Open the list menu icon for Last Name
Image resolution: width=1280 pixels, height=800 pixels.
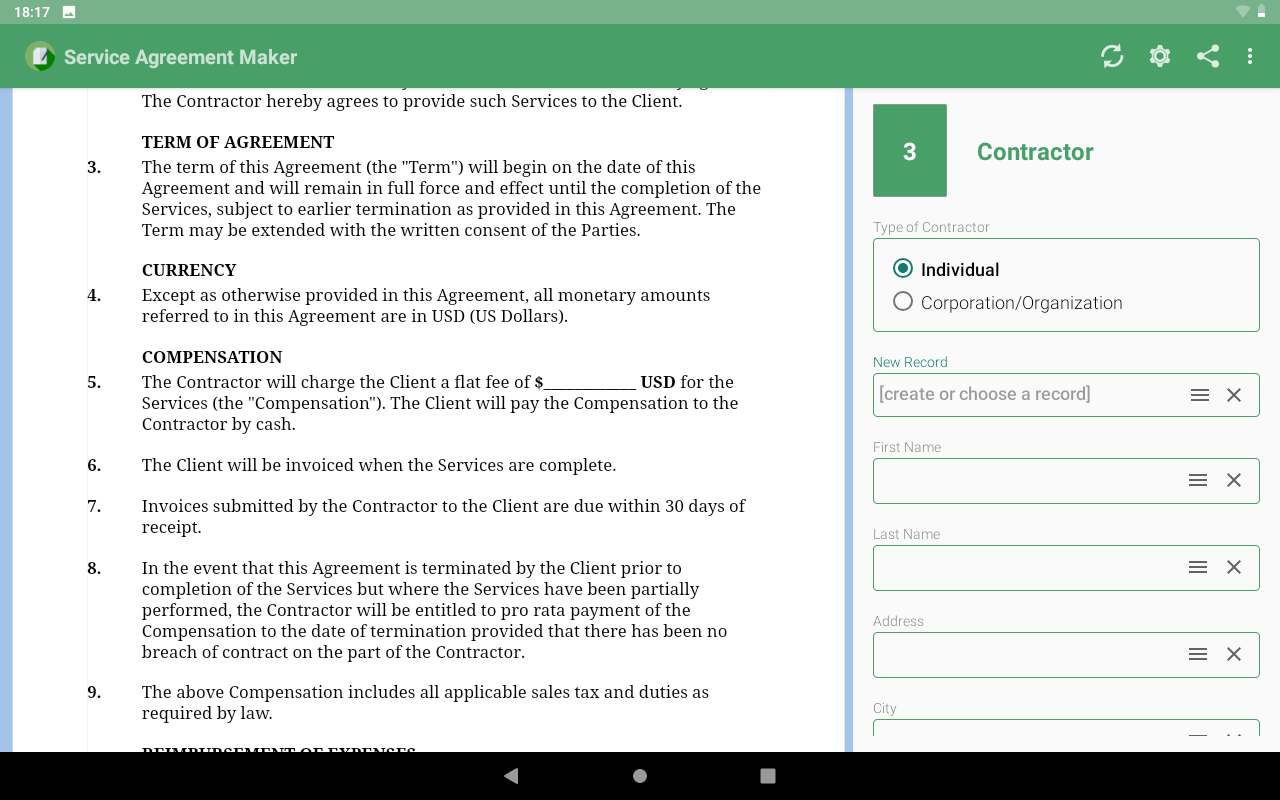click(1198, 567)
